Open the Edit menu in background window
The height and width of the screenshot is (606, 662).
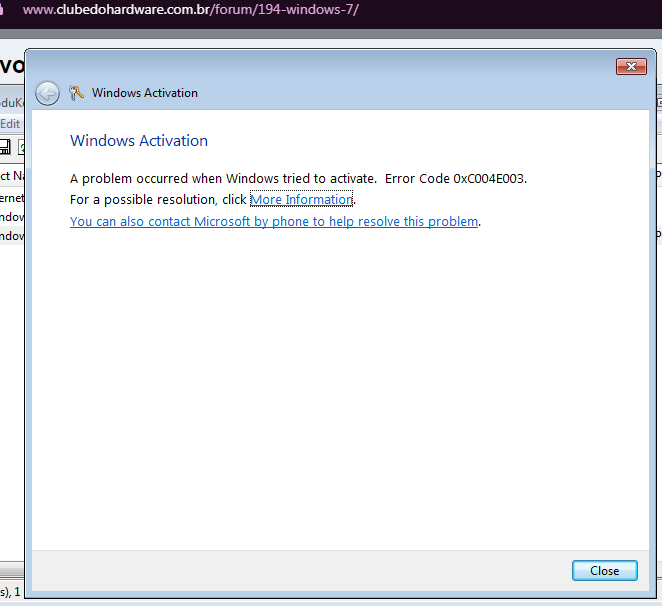10,124
